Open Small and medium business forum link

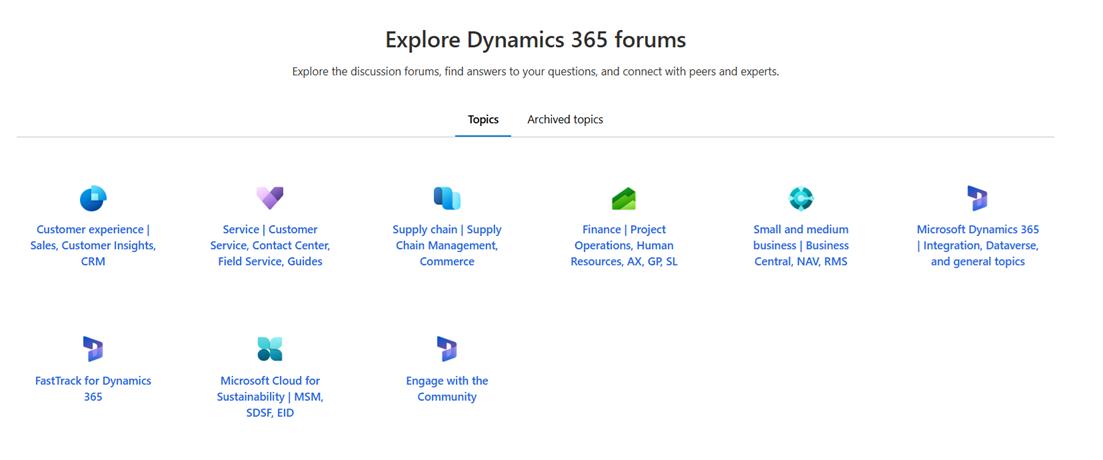(801, 245)
